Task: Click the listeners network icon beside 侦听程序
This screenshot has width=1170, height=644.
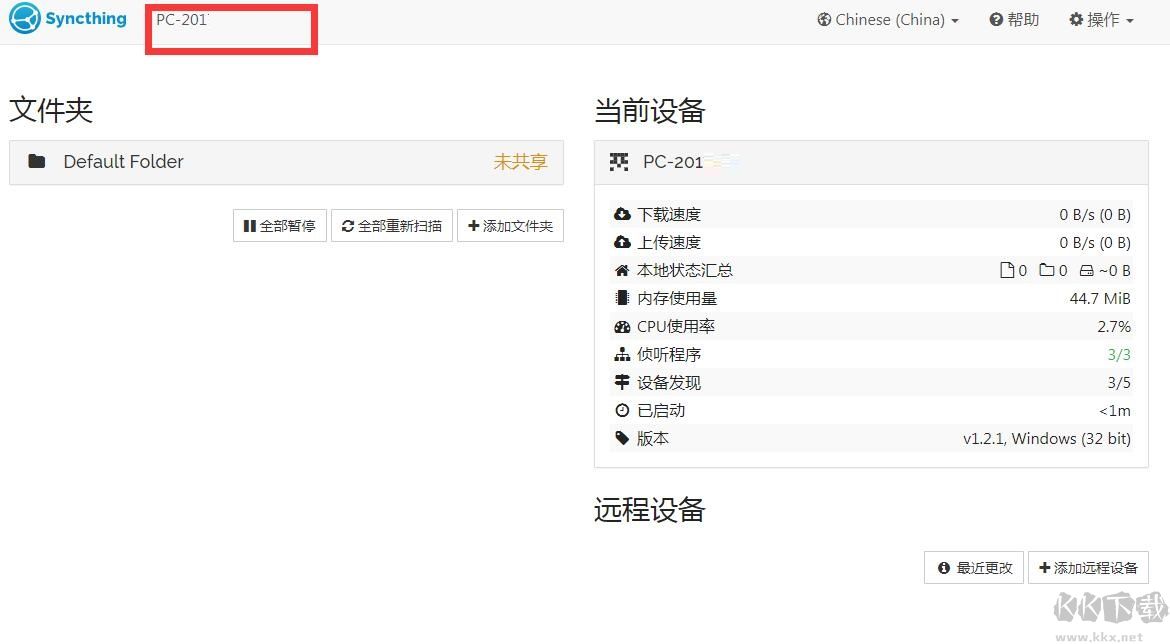Action: pyautogui.click(x=624, y=354)
